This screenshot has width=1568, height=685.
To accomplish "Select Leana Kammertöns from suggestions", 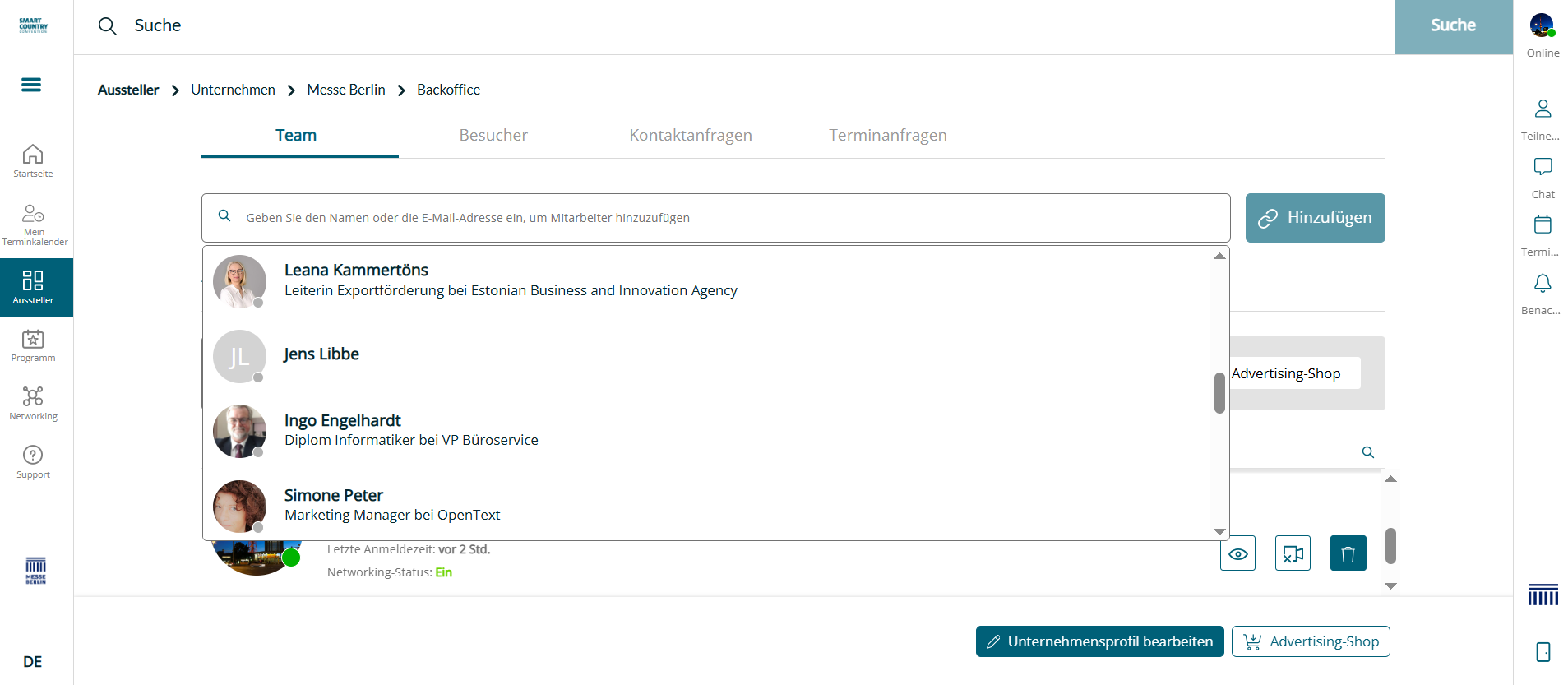I will tap(707, 280).
